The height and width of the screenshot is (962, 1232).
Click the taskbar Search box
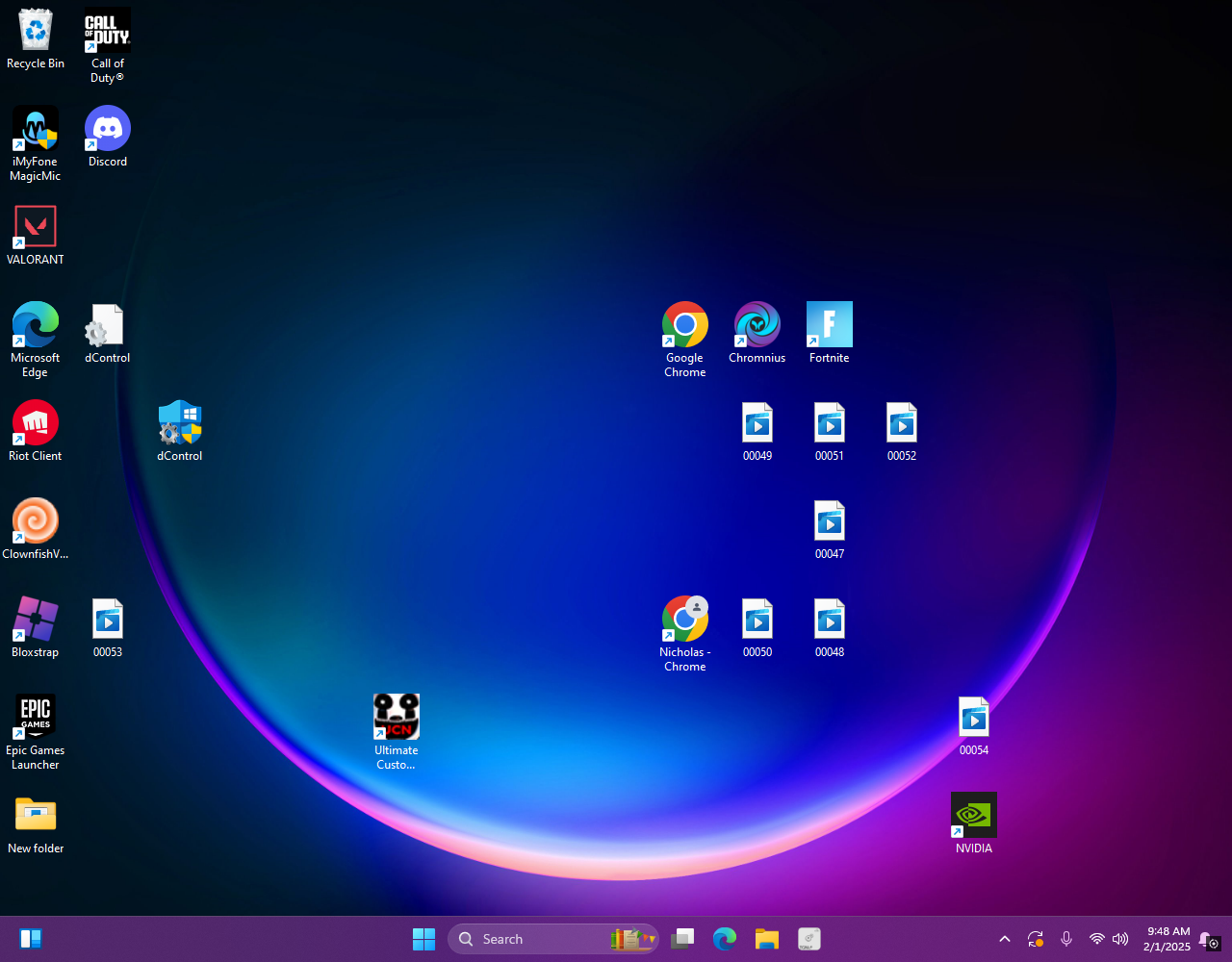point(553,939)
